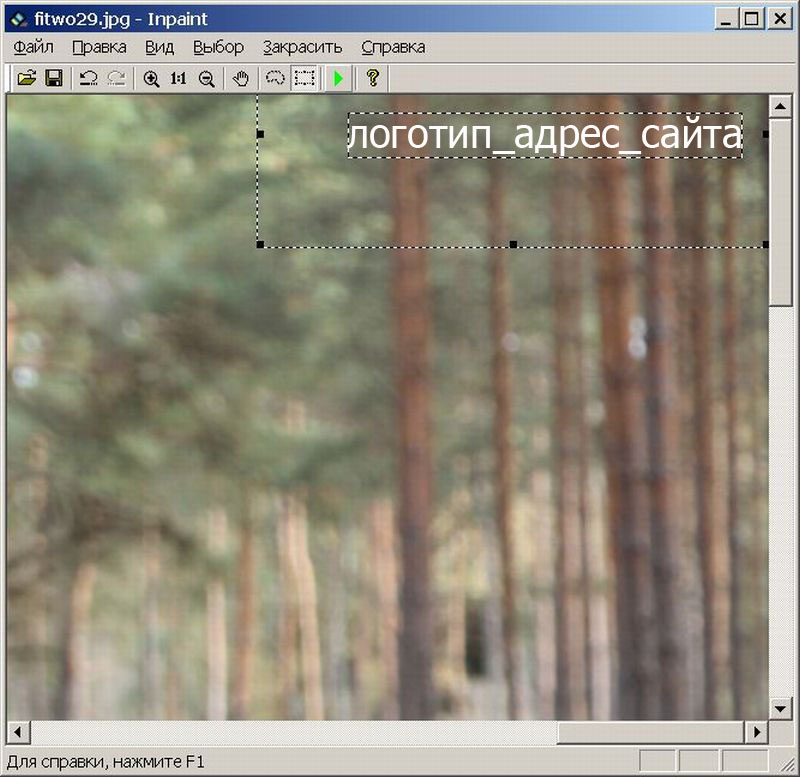Set zoom to actual size 1:1
800x777 pixels.
(178, 78)
